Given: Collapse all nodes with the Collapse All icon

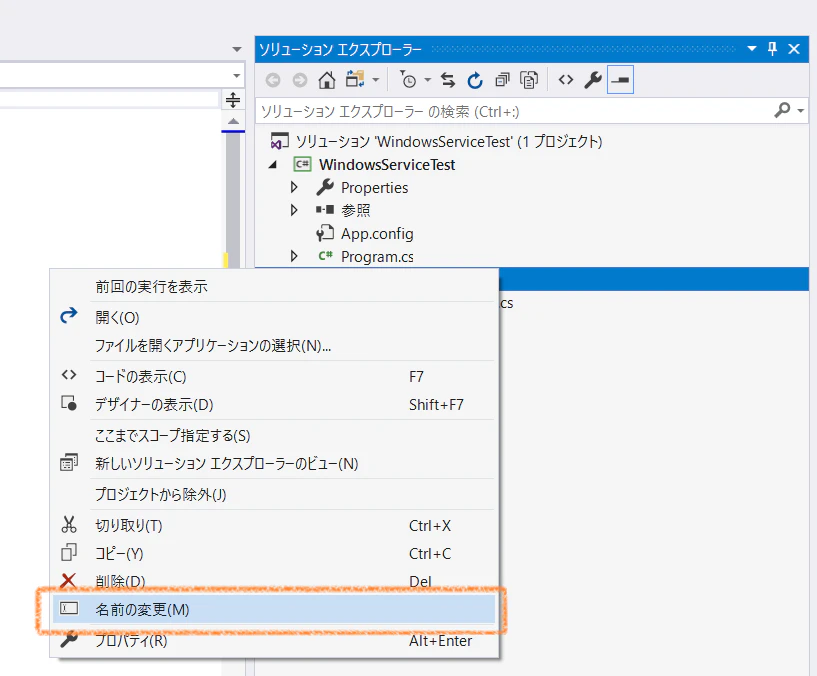Looking at the screenshot, I should (x=502, y=80).
